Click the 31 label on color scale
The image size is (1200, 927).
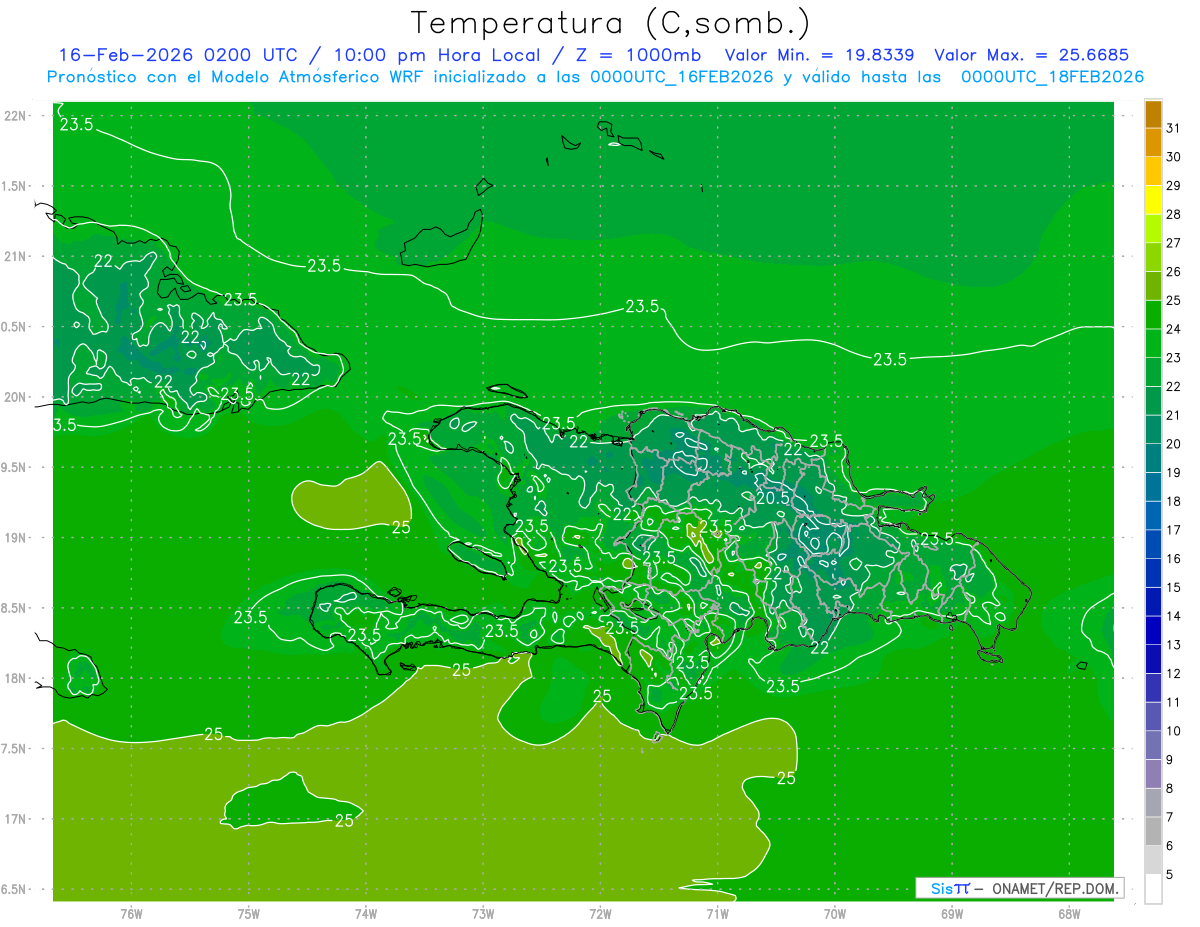pos(1173,127)
